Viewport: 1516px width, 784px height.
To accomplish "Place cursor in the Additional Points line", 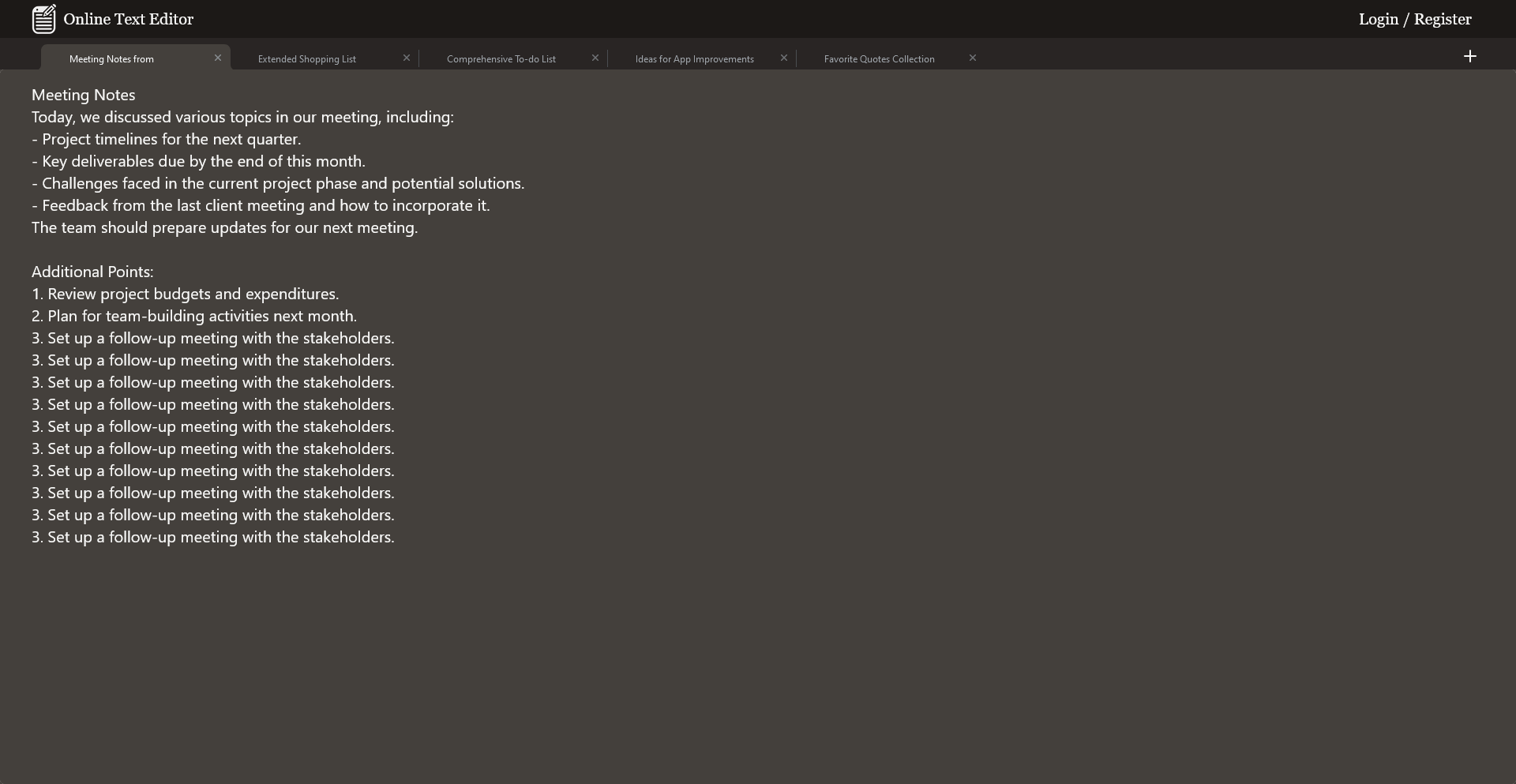I will click(92, 272).
